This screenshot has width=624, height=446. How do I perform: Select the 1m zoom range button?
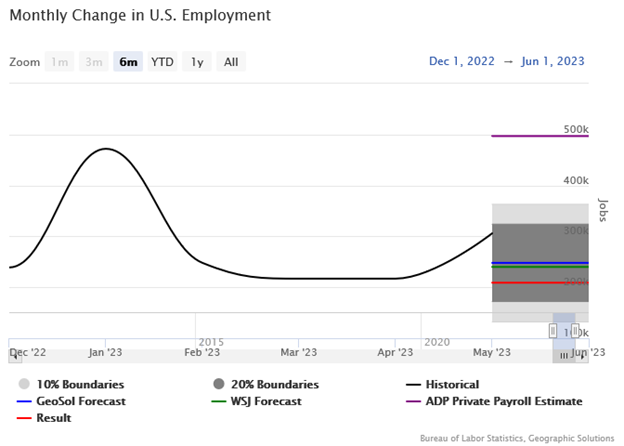[60, 62]
